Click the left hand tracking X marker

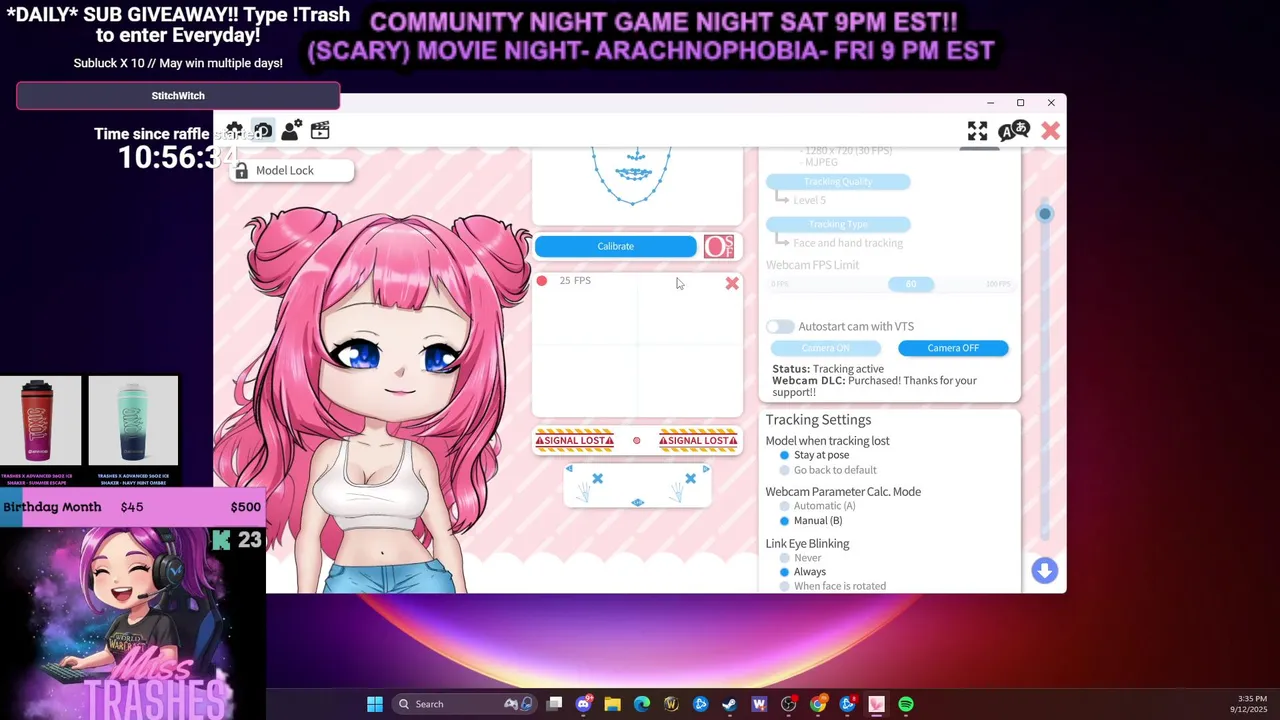597,479
